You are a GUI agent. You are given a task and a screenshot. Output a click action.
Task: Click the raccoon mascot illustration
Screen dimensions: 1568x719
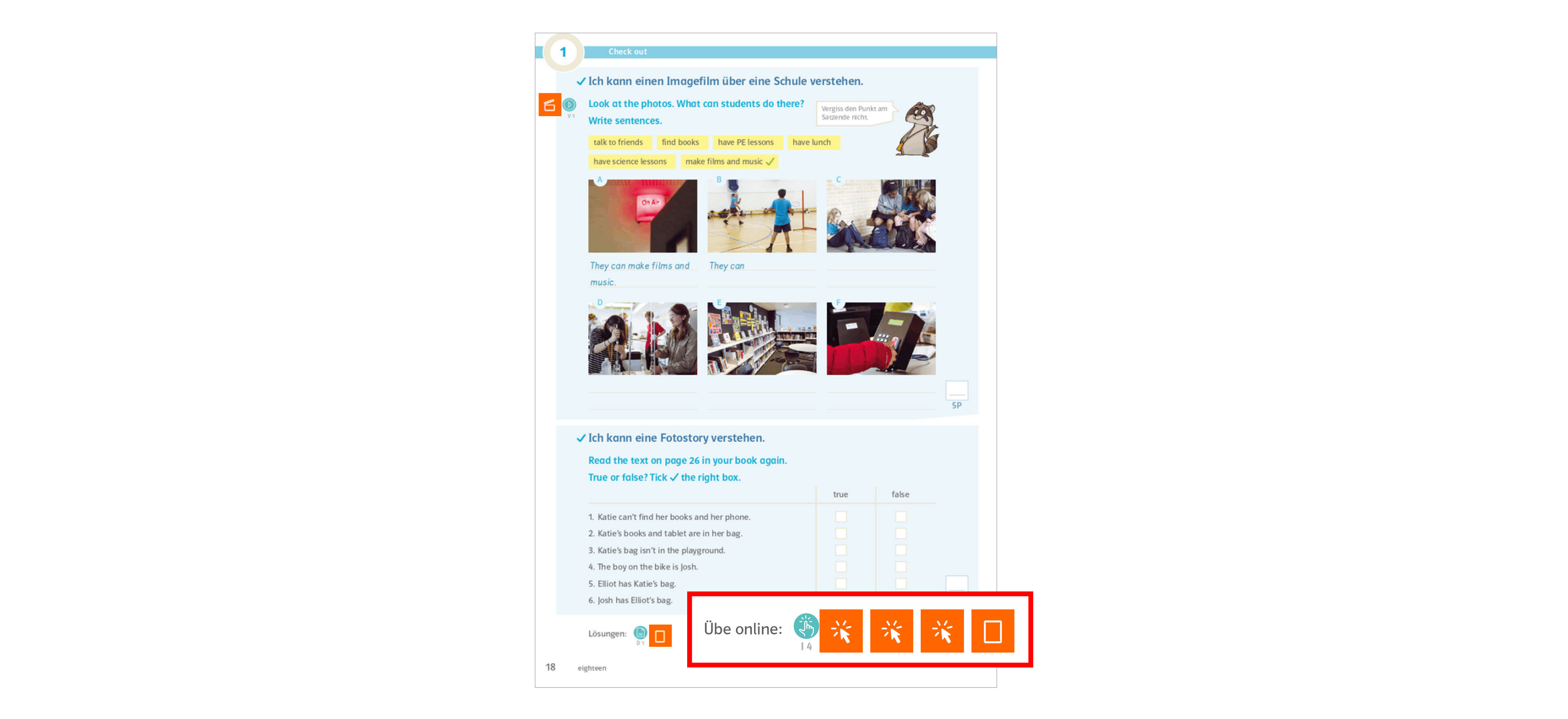(x=918, y=129)
